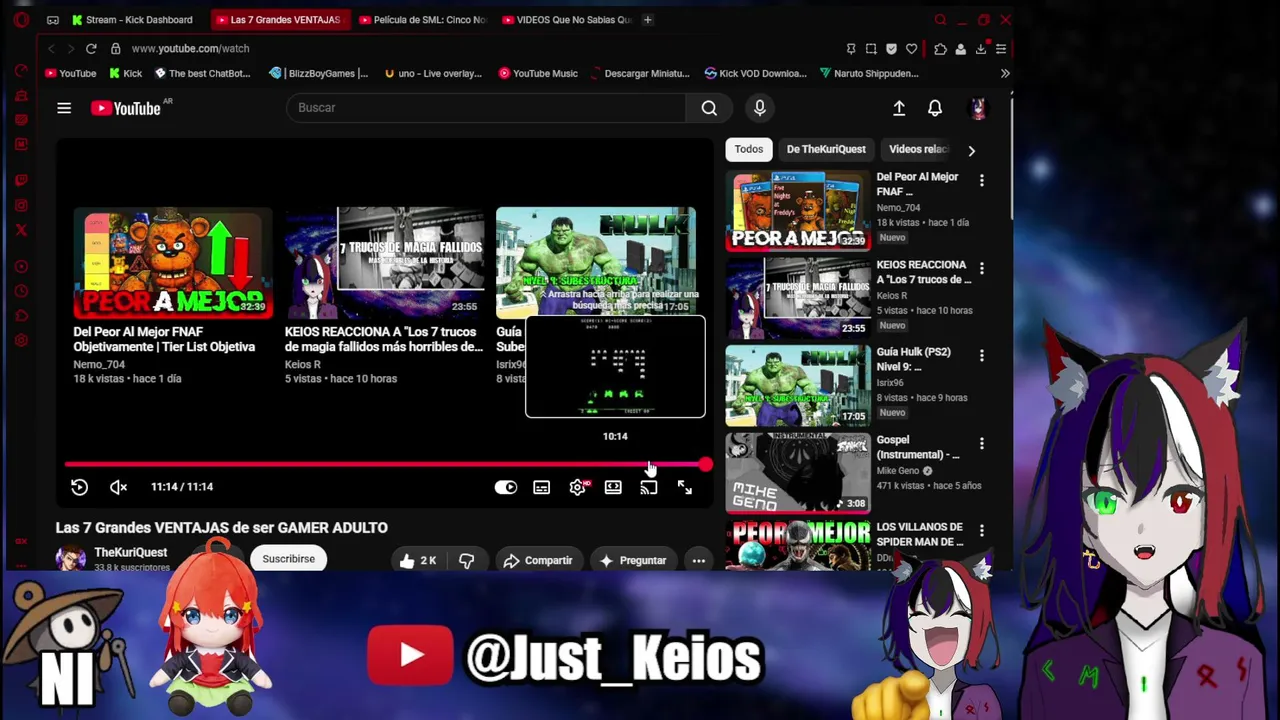Open the account avatar menu
Viewport: 1280px width, 720px height.
978,108
